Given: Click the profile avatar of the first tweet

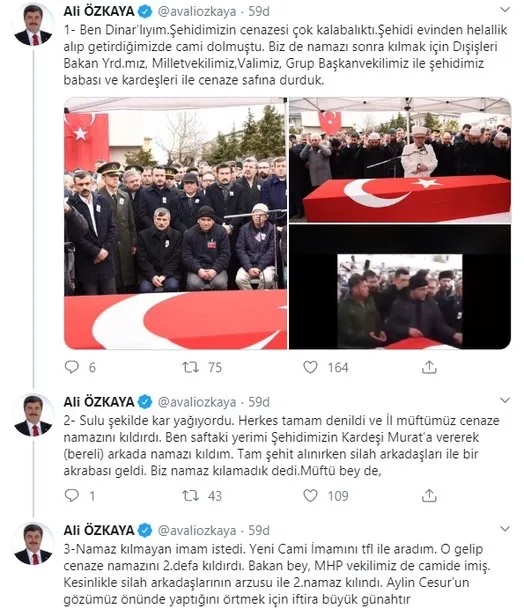Looking at the screenshot, I should click(33, 25).
